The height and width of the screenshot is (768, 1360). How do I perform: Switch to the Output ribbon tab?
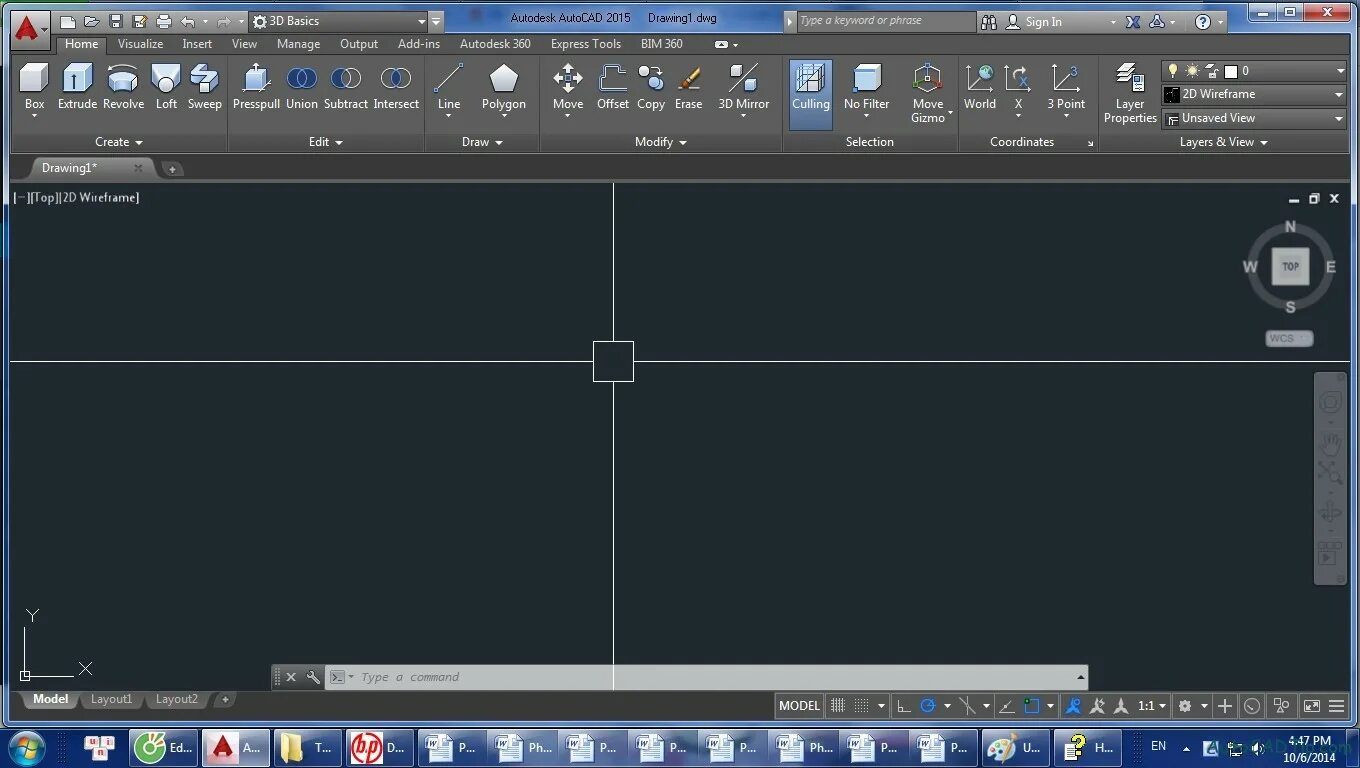359,44
